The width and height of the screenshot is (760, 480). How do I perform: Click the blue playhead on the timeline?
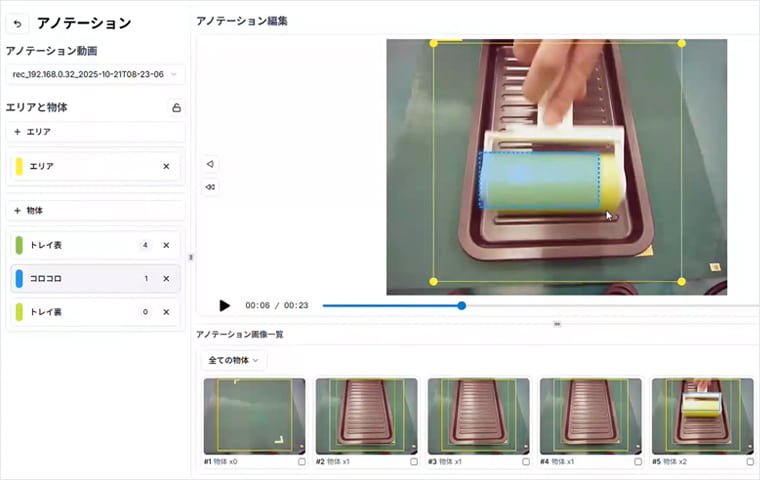[462, 305]
